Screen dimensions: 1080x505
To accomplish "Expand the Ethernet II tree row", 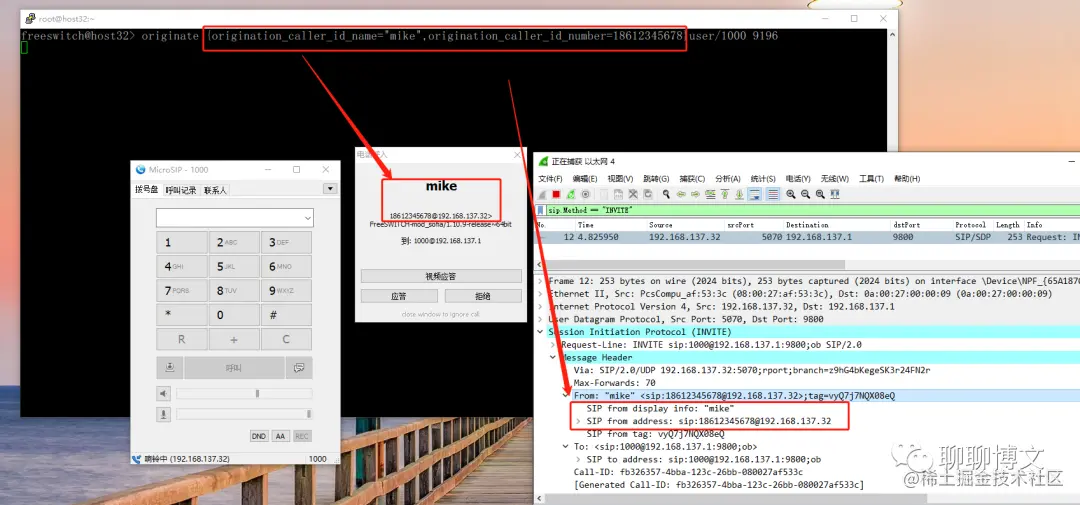I will click(540, 294).
